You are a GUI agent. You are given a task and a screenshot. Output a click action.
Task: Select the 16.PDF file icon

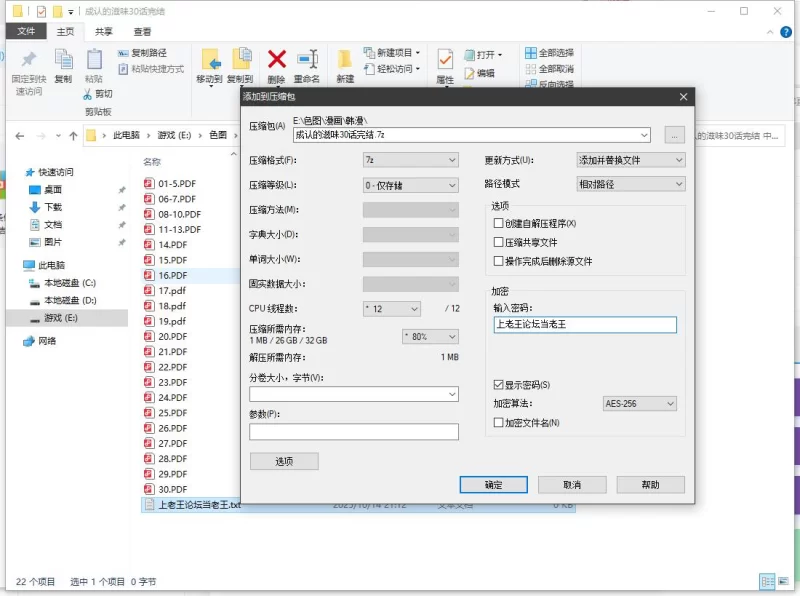coord(149,275)
